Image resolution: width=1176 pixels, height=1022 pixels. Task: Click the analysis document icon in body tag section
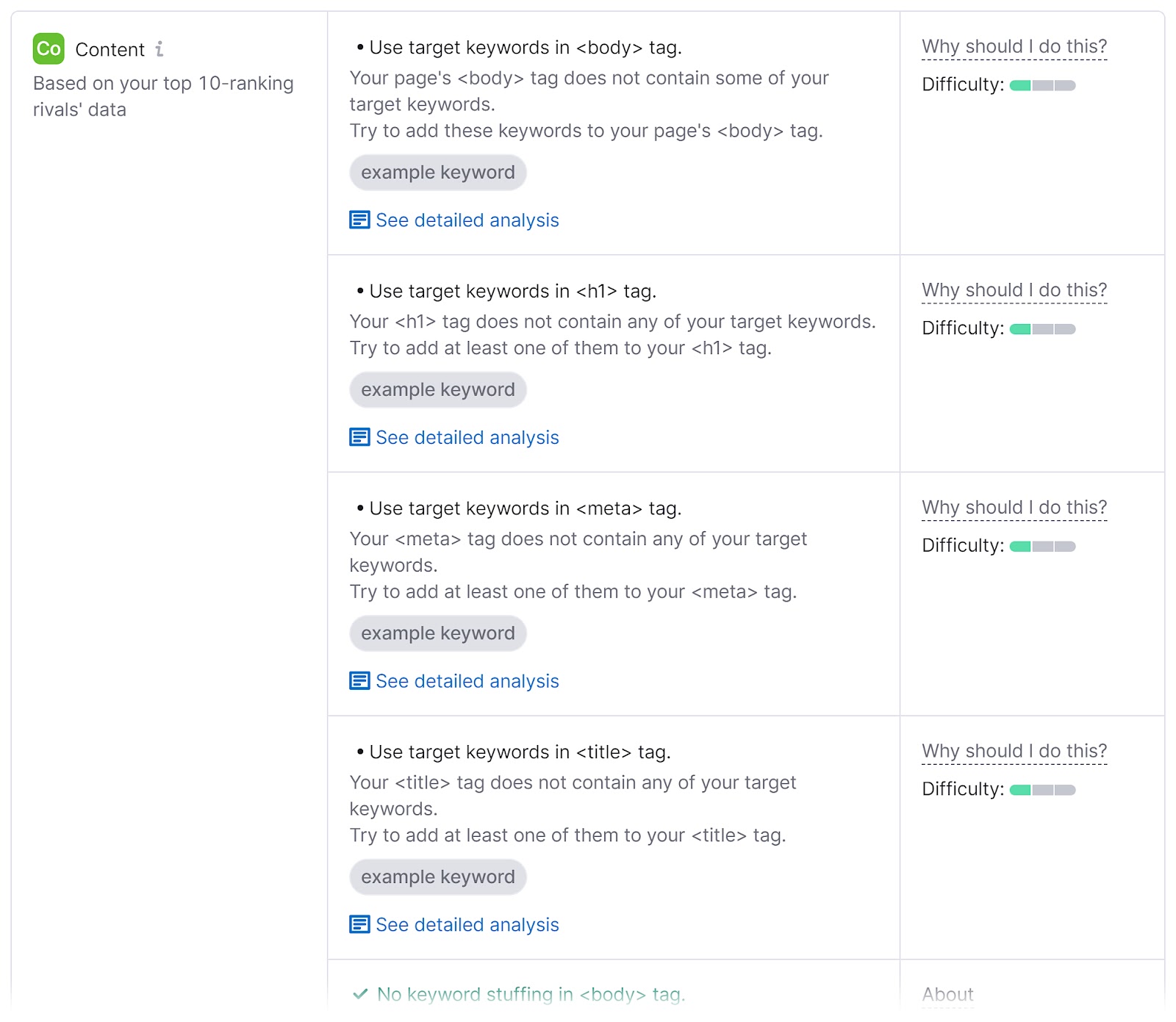coord(359,220)
